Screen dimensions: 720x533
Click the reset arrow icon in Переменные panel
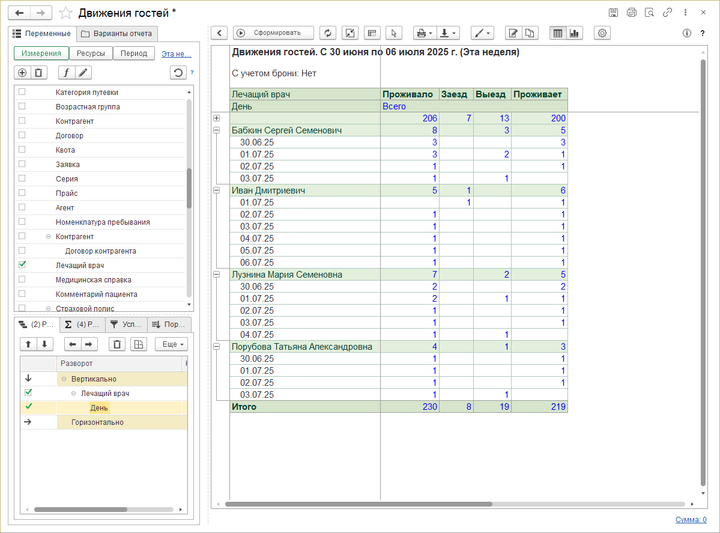point(177,73)
